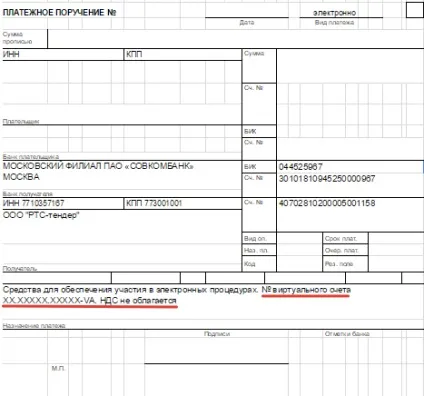424x396 pixels.
Task: Click the 'НДС не облагается' text
Action: (x=138, y=301)
